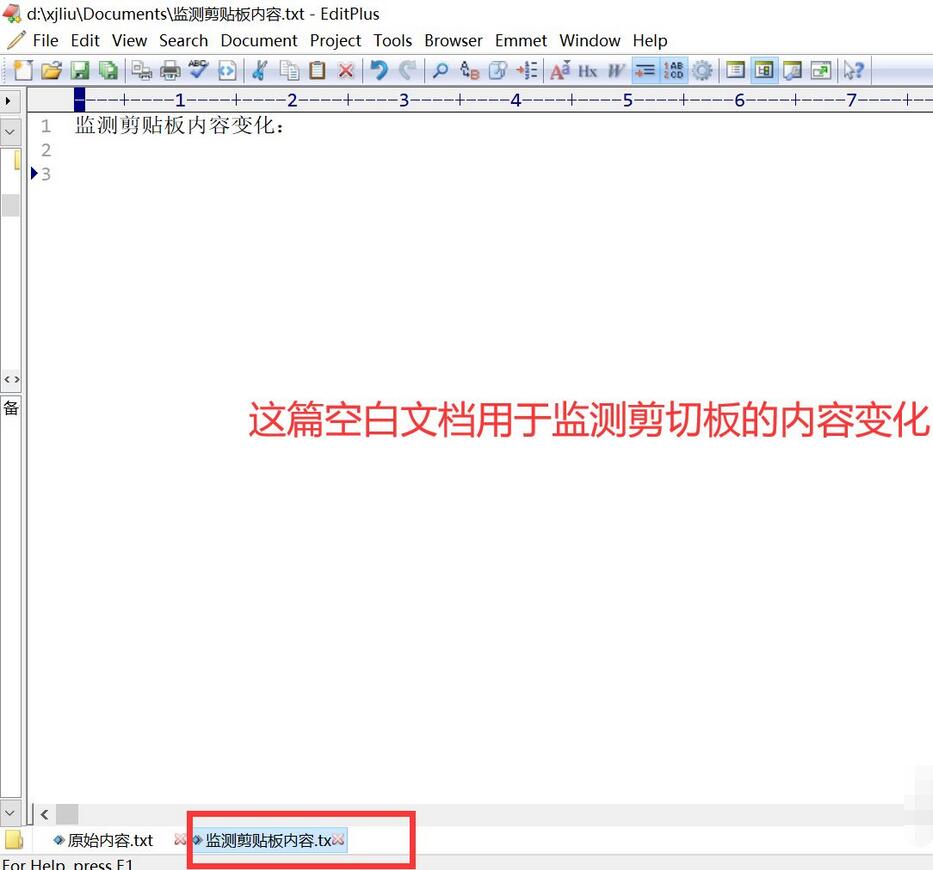This screenshot has width=933, height=870.
Task: Close the 监测剪贴板内容.txt tab
Action: tap(338, 839)
